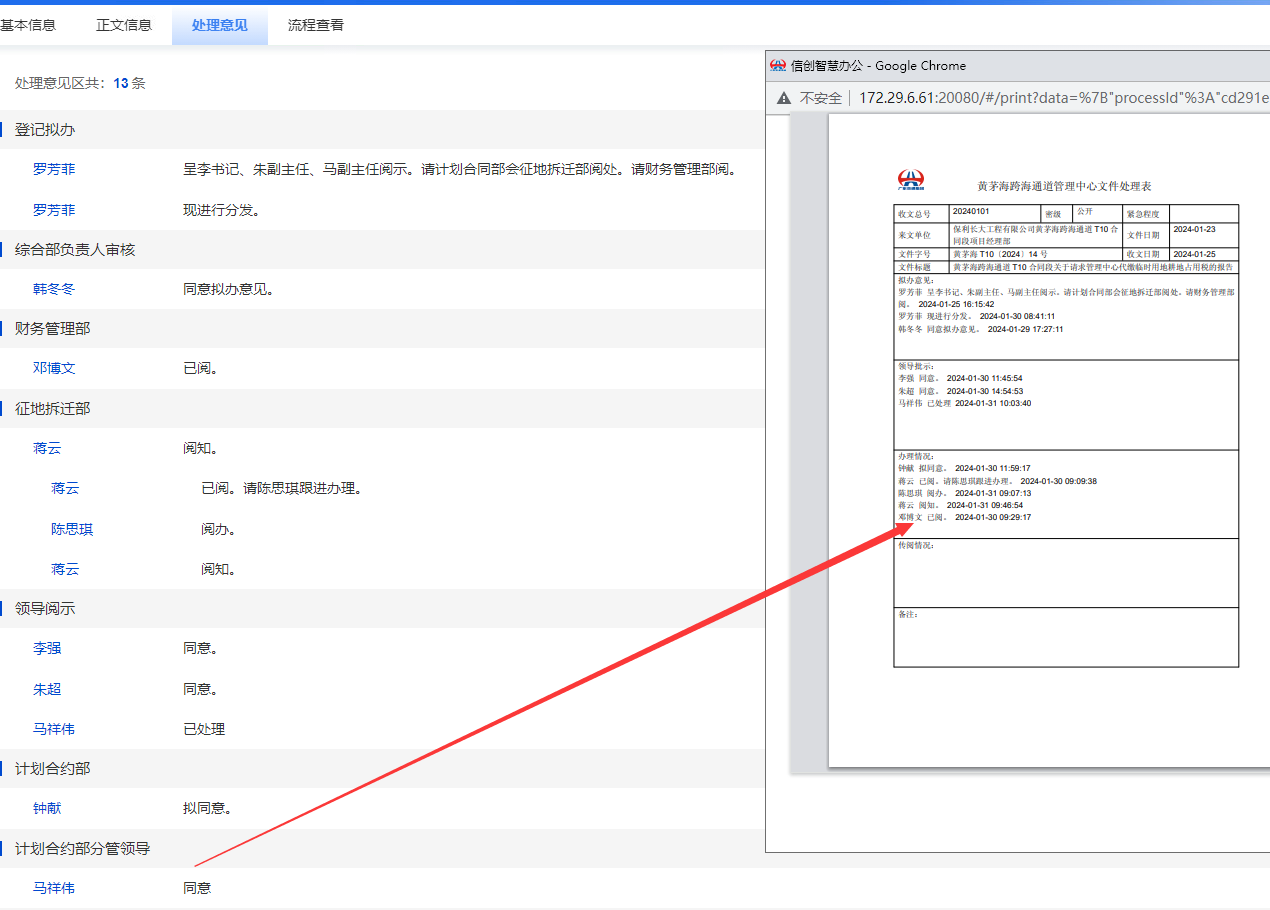Open the 邓博文 name link
Viewport: 1270px width, 910px height.
(54, 368)
